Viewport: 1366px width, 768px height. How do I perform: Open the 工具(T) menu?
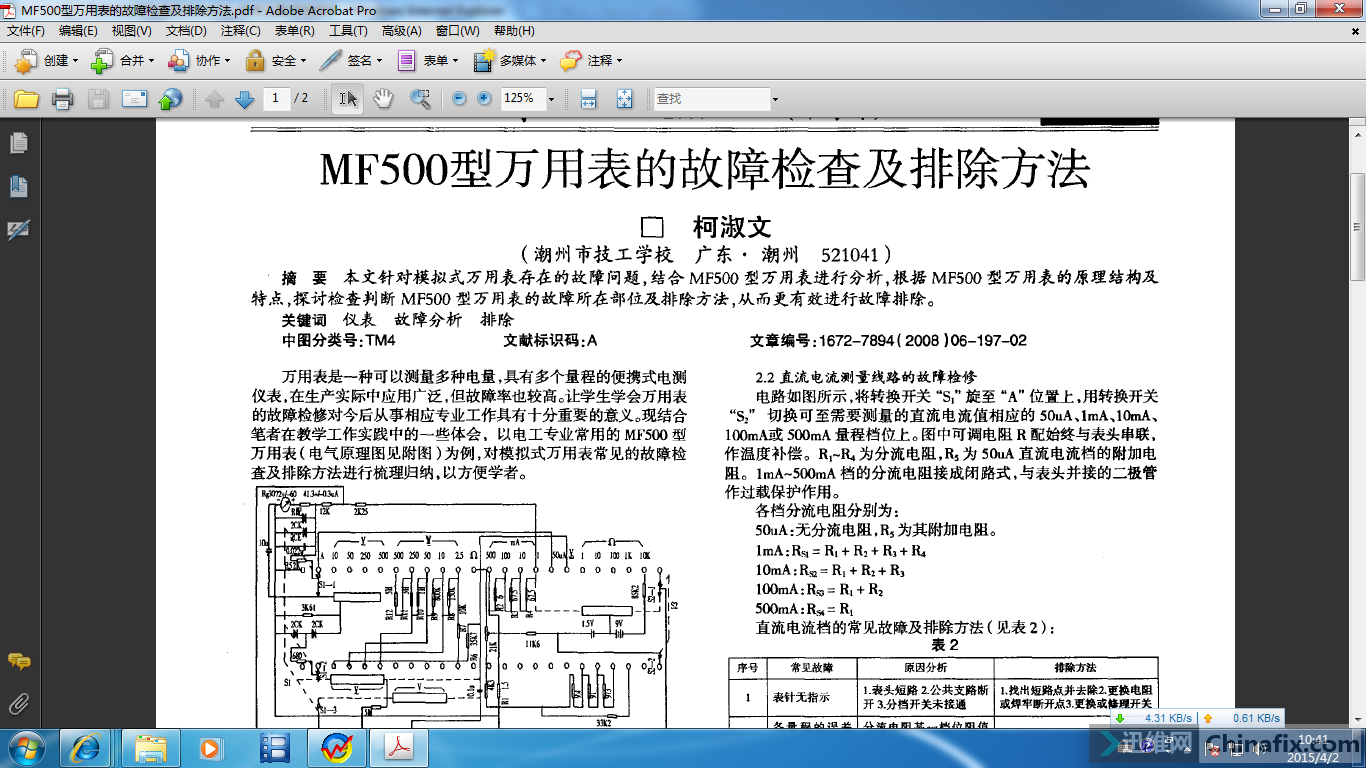tap(348, 31)
